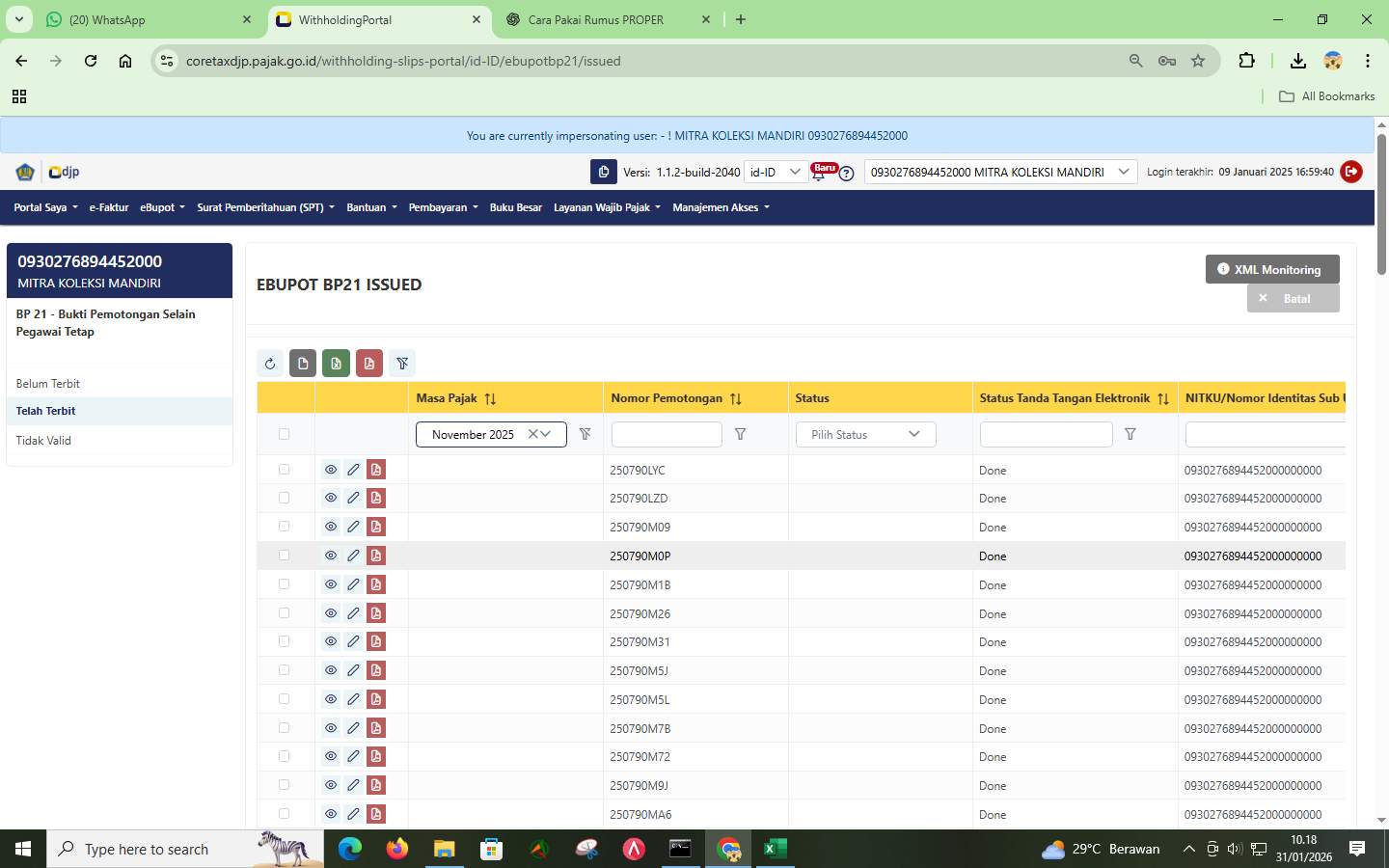The image size is (1389, 868).
Task: Clear all column filters with funnel icon
Action: coord(402,364)
